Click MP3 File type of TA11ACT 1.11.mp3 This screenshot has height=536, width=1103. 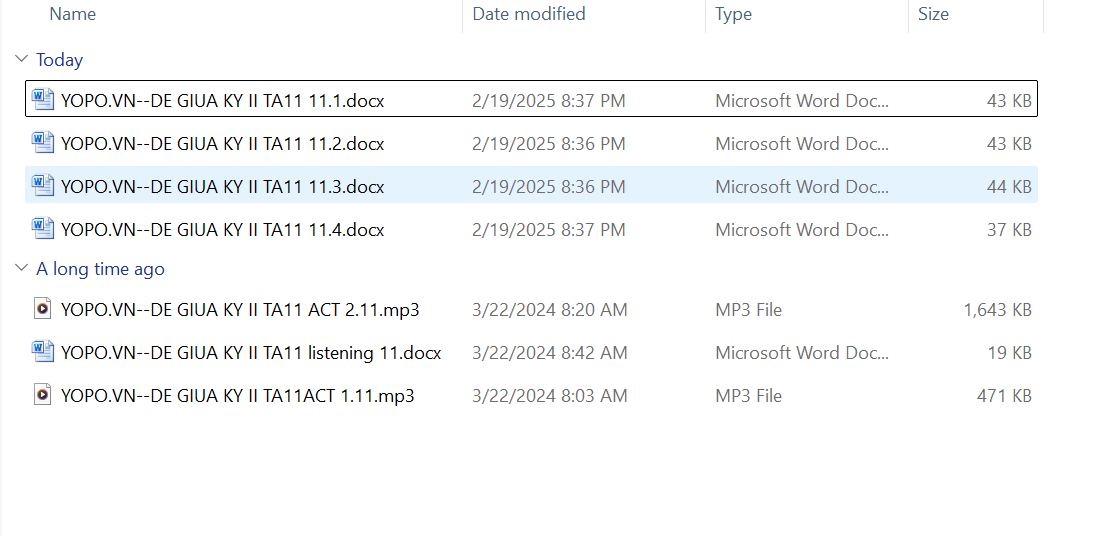click(x=748, y=396)
